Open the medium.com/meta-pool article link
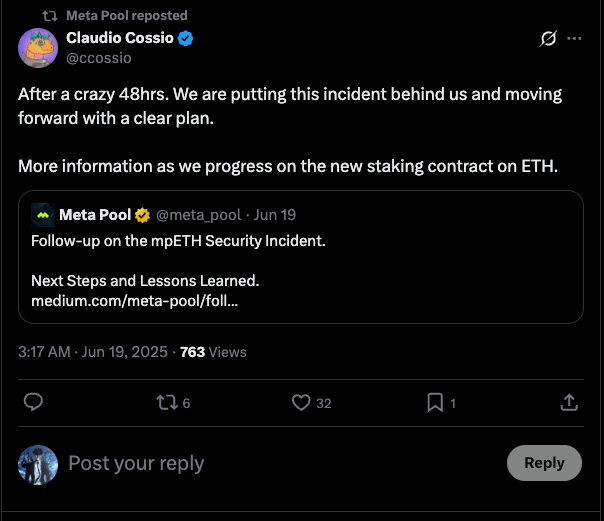 coord(134,300)
